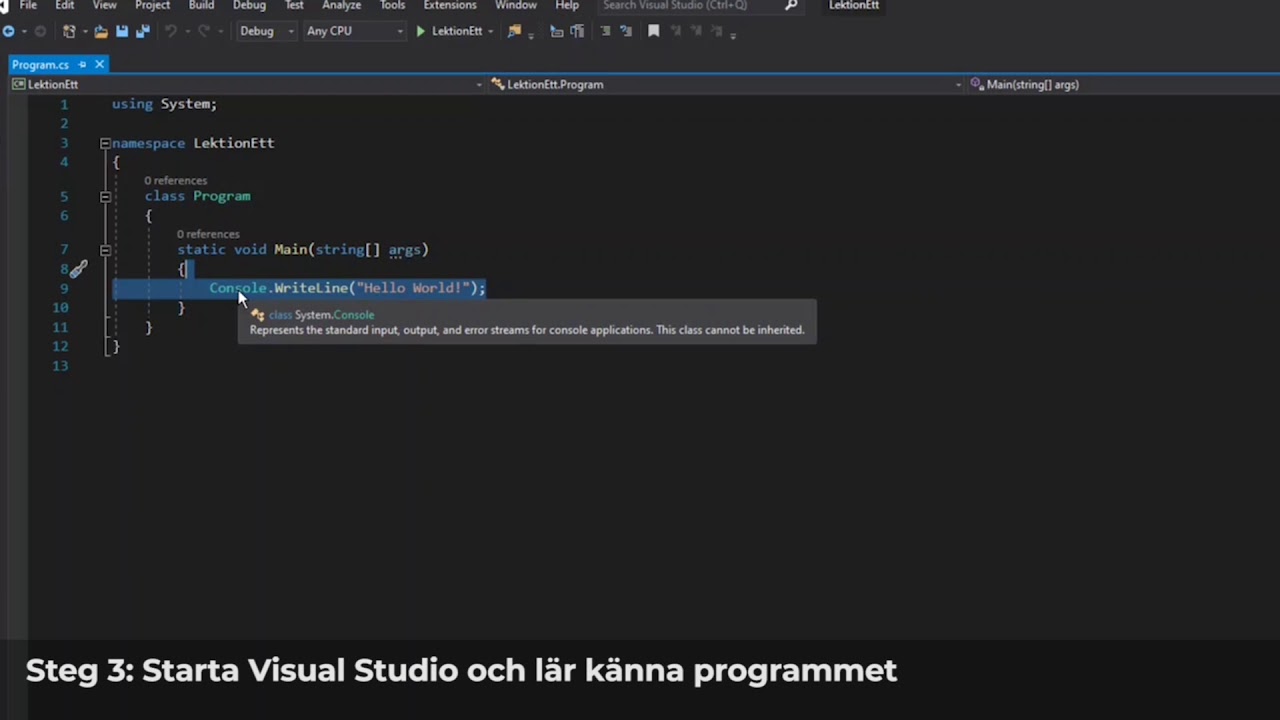Image resolution: width=1280 pixels, height=720 pixels.
Task: Click 'using System;' on line 1
Action: (164, 104)
